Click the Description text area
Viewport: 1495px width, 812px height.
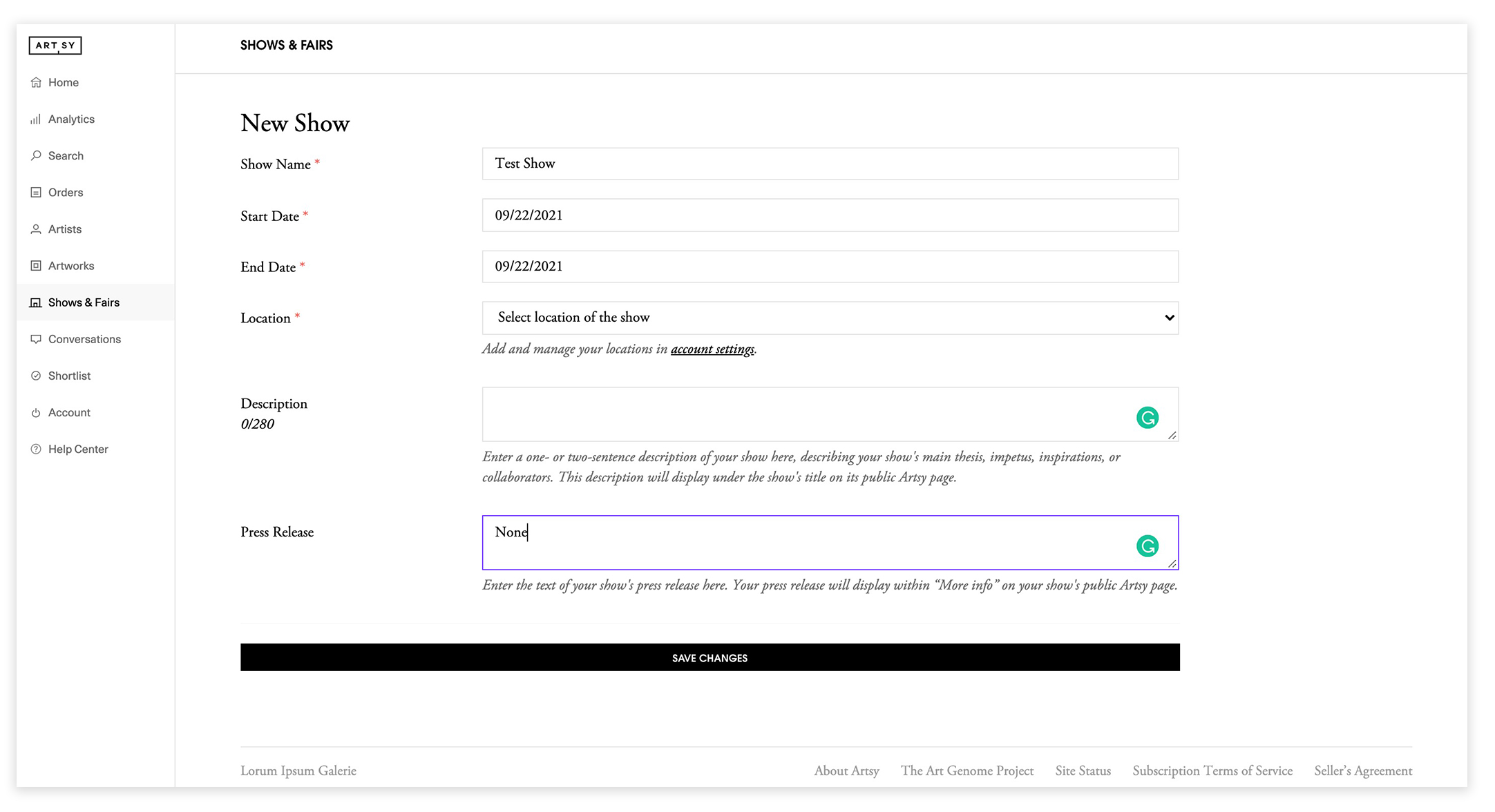[x=828, y=414]
